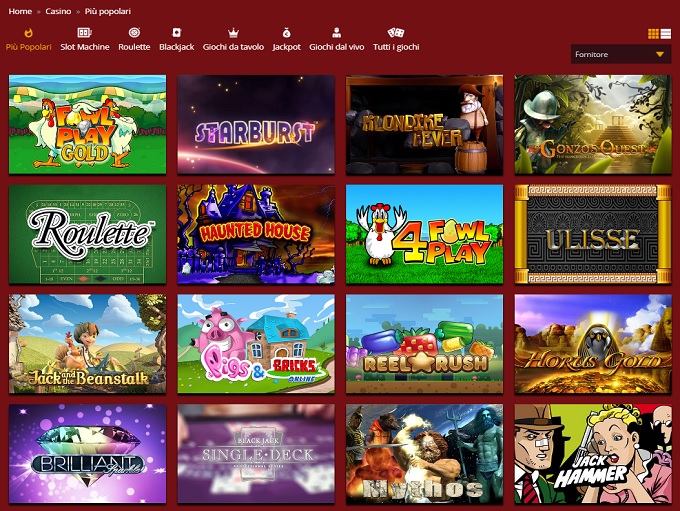Select the Reel Rush game tile
The width and height of the screenshot is (680, 511).
coord(425,344)
